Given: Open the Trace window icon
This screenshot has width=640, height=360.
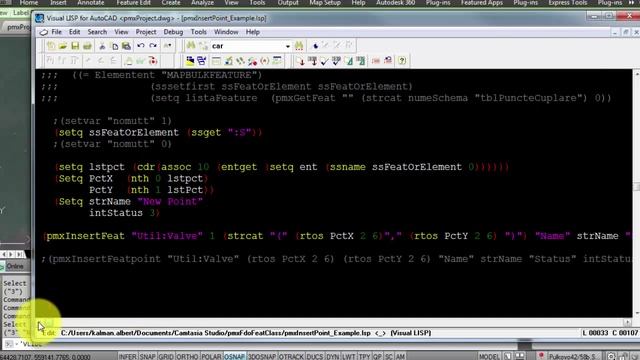Looking at the screenshot, I should pyautogui.click(x=240, y=61).
